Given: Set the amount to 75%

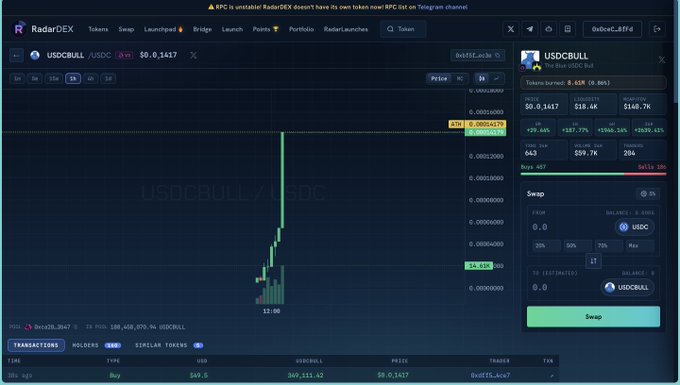Looking at the screenshot, I should pos(608,246).
